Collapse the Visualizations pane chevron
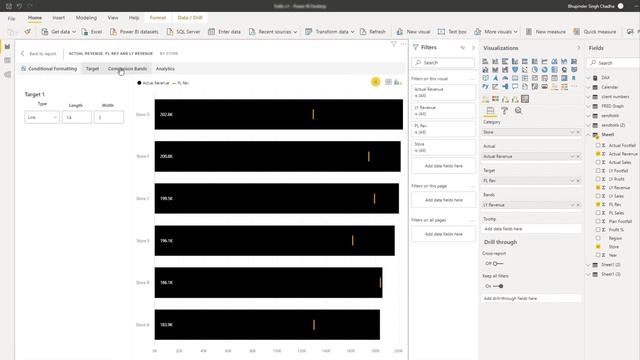 click(x=578, y=48)
